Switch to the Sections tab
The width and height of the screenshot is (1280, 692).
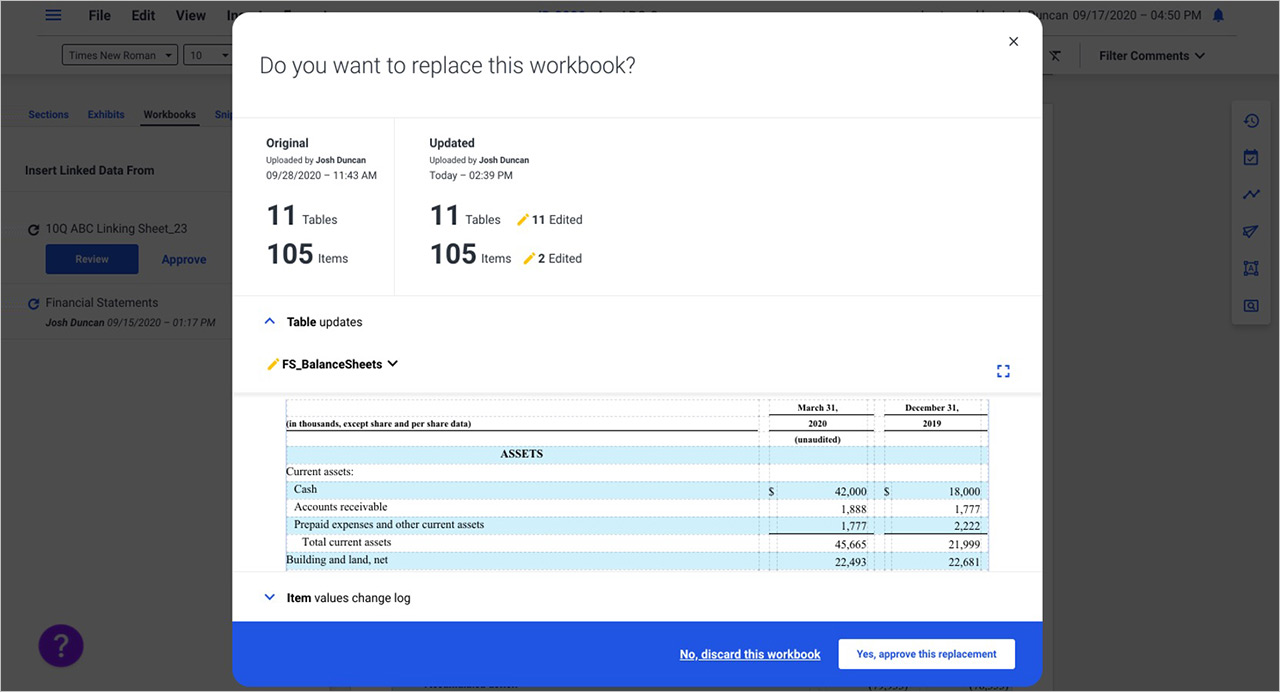pos(48,115)
